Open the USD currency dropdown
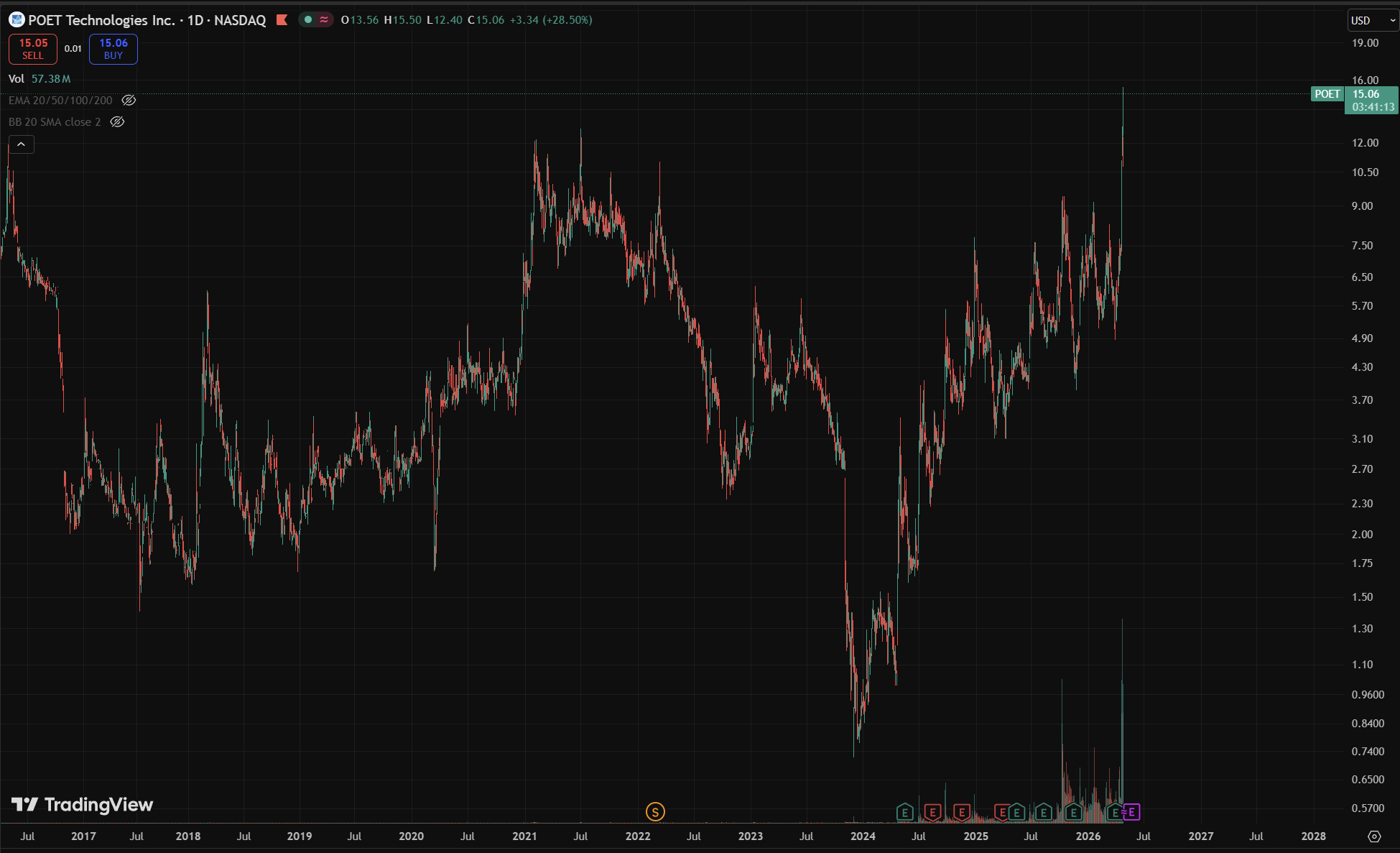The image size is (1400, 853). point(1372,21)
